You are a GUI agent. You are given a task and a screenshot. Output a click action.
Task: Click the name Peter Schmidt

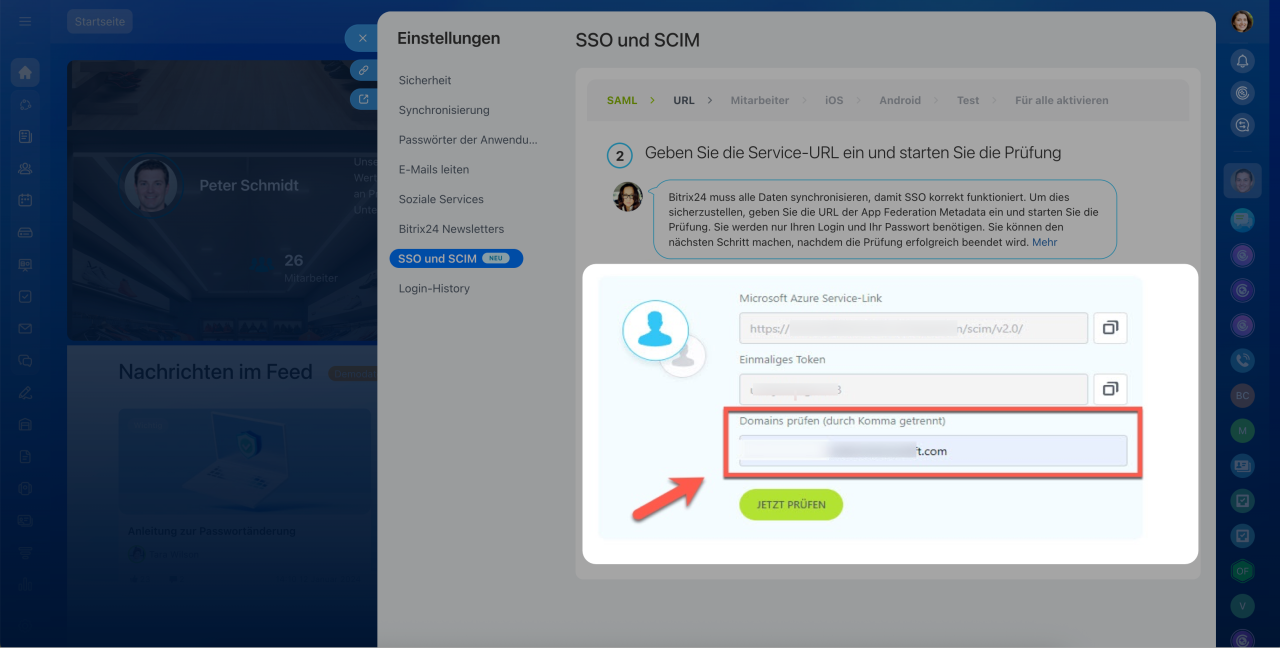coord(249,185)
